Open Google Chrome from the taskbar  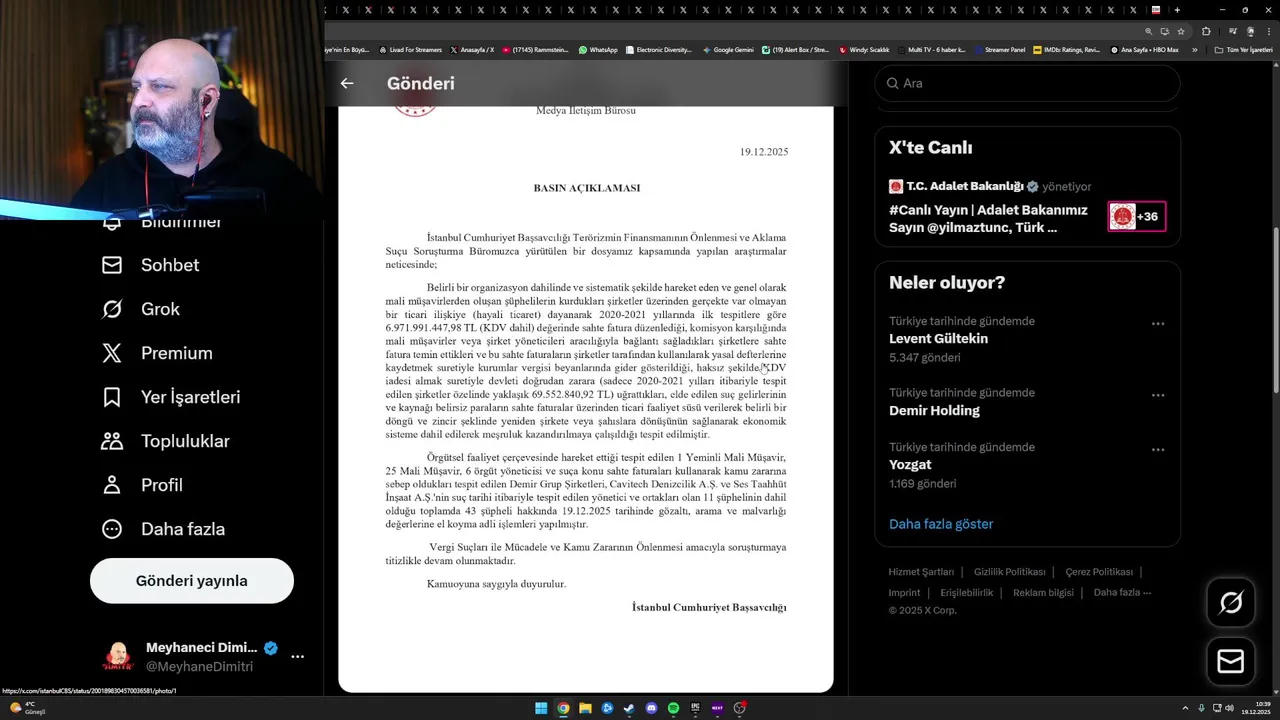click(x=563, y=708)
